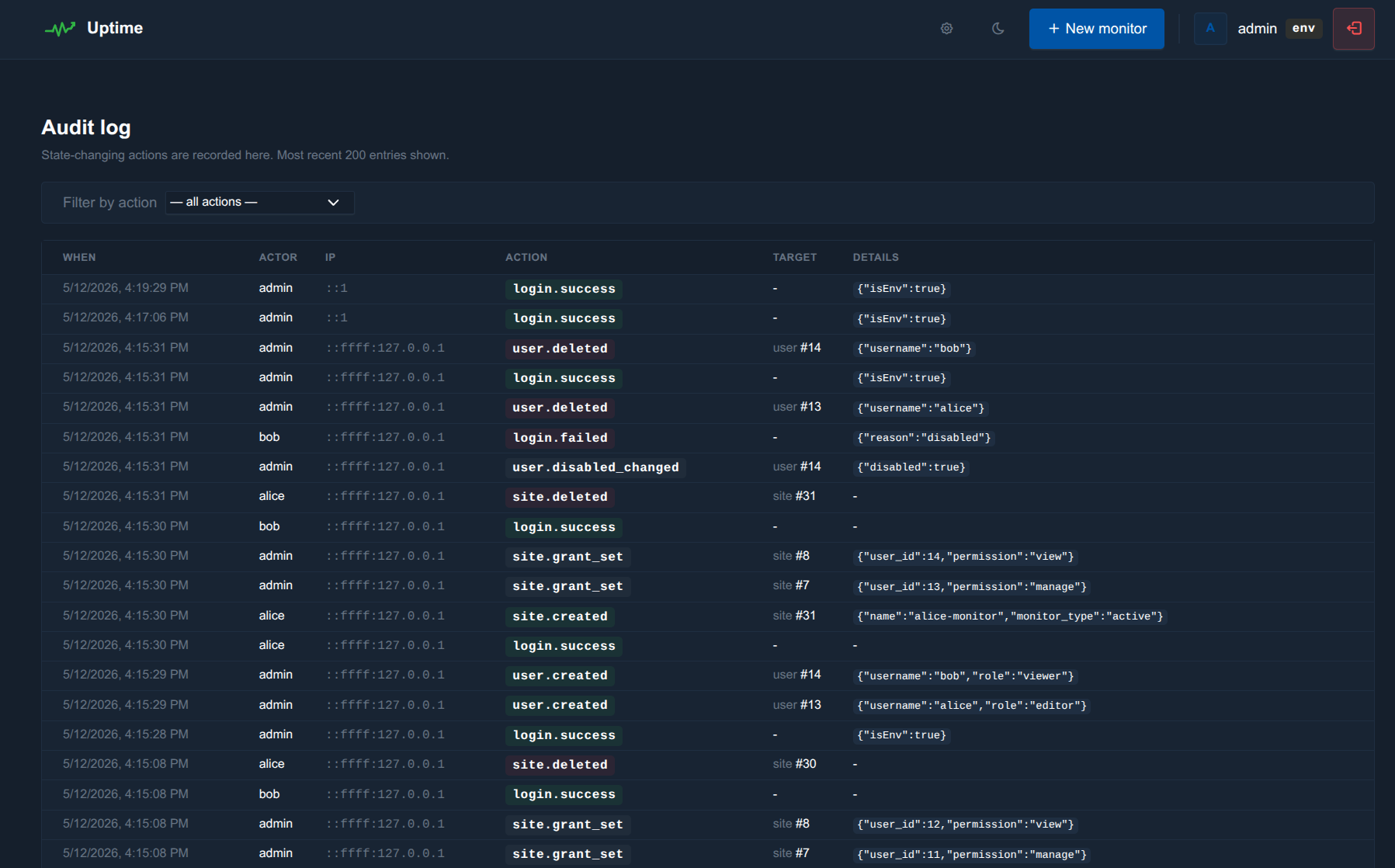This screenshot has height=868, width=1395.
Task: Click the user.deleted badge for bob
Action: [x=560, y=349]
